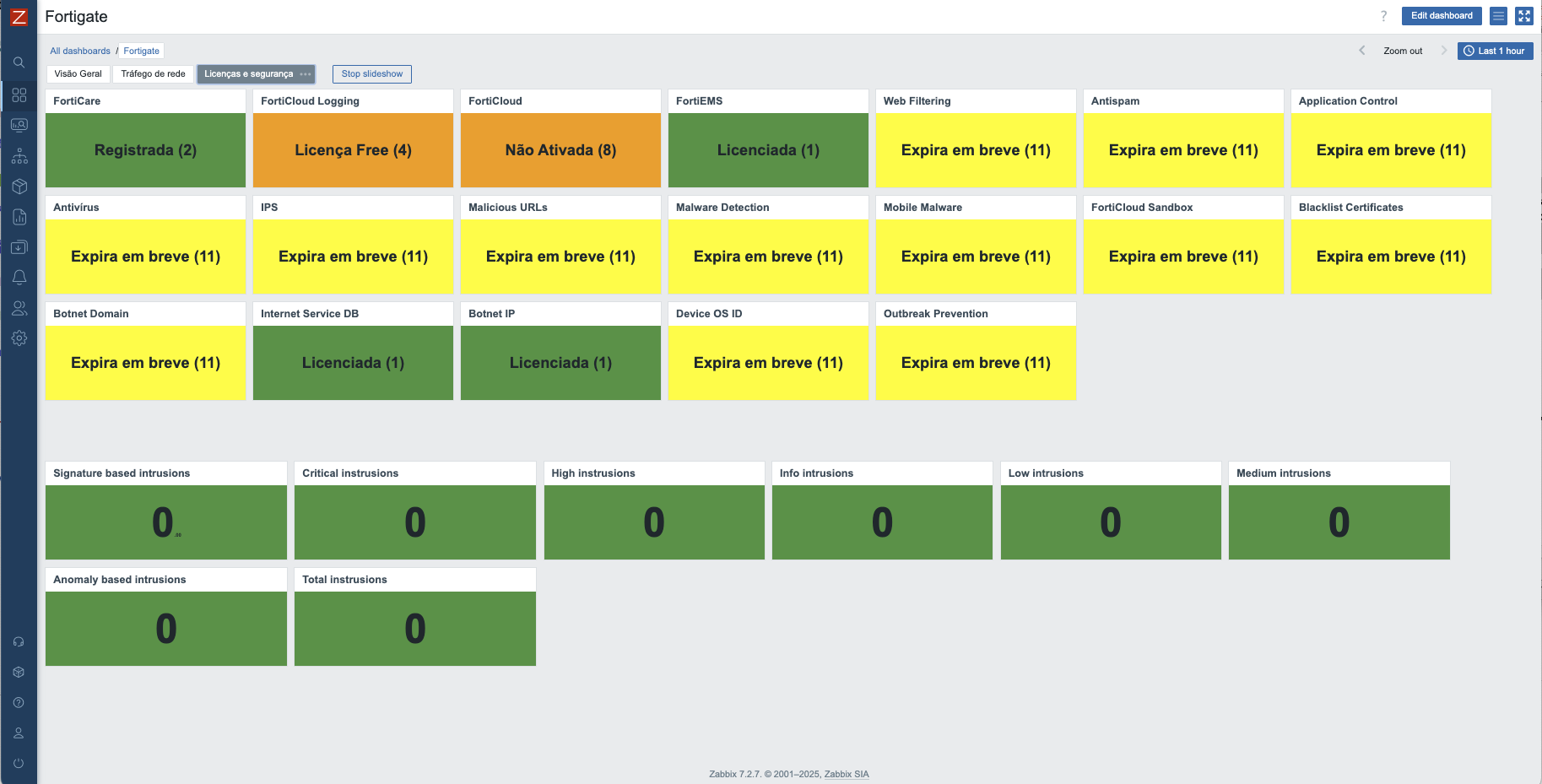Open the Reports sidebar icon
1542x784 pixels.
[x=19, y=217]
